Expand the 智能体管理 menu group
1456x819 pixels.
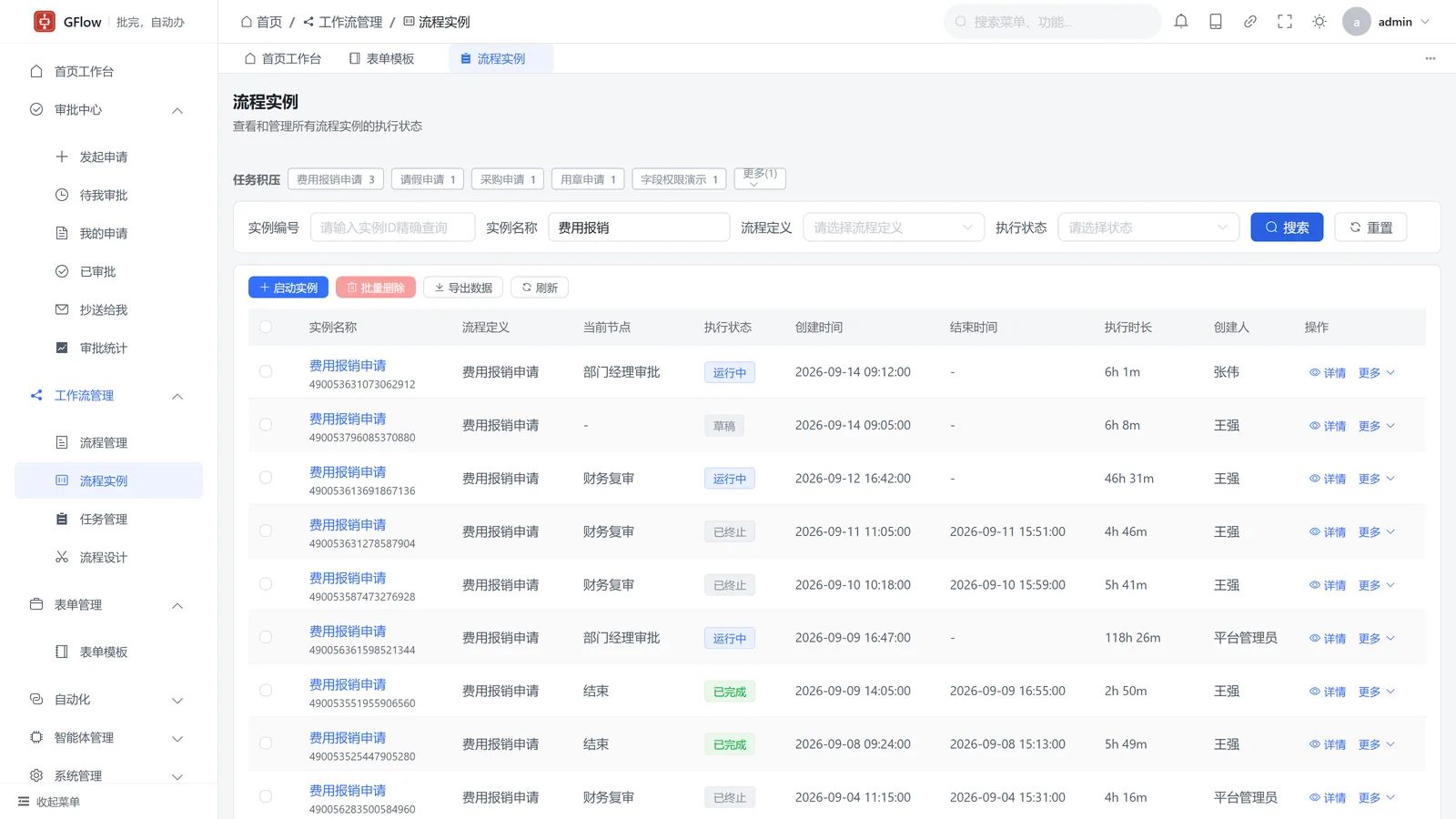(109, 737)
